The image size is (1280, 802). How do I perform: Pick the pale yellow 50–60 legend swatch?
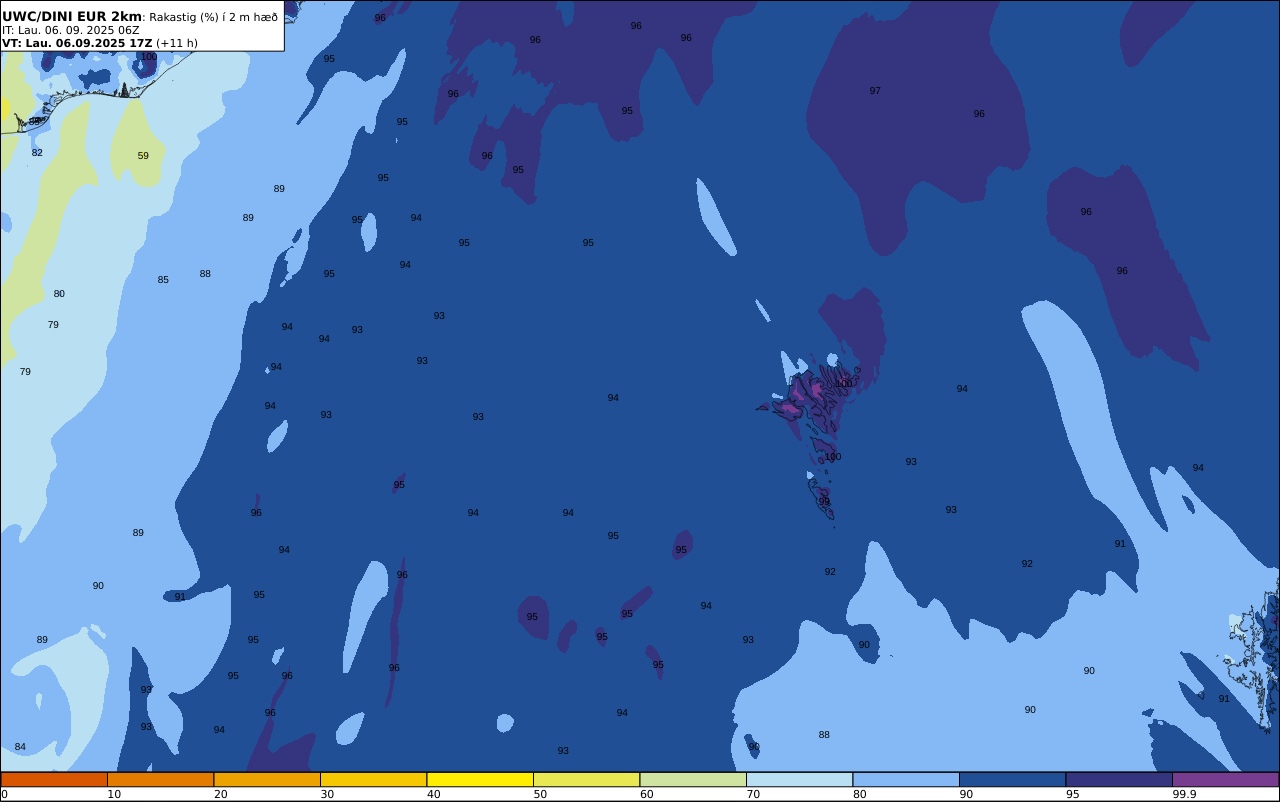pos(586,779)
